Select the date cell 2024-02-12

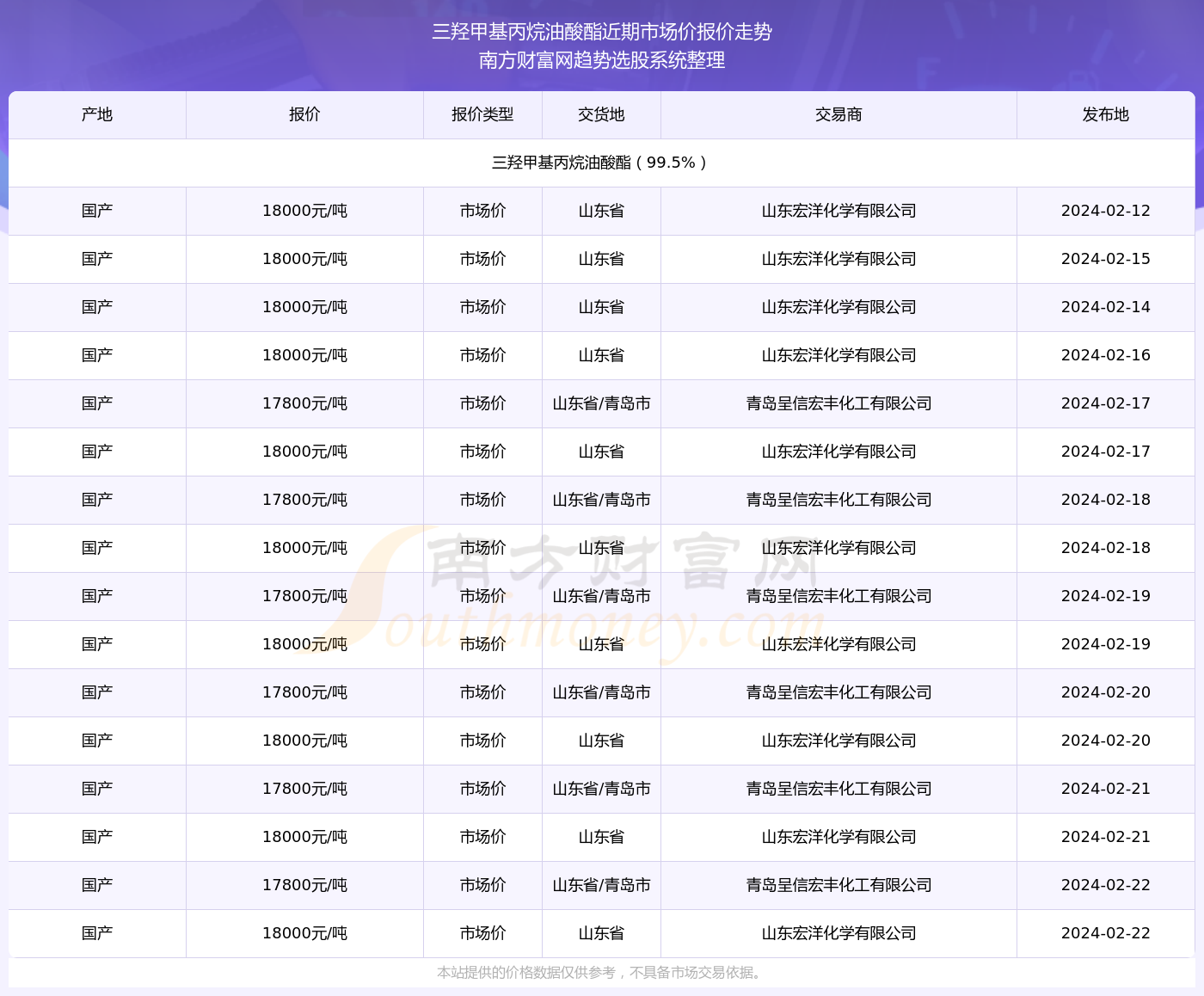coord(1105,211)
